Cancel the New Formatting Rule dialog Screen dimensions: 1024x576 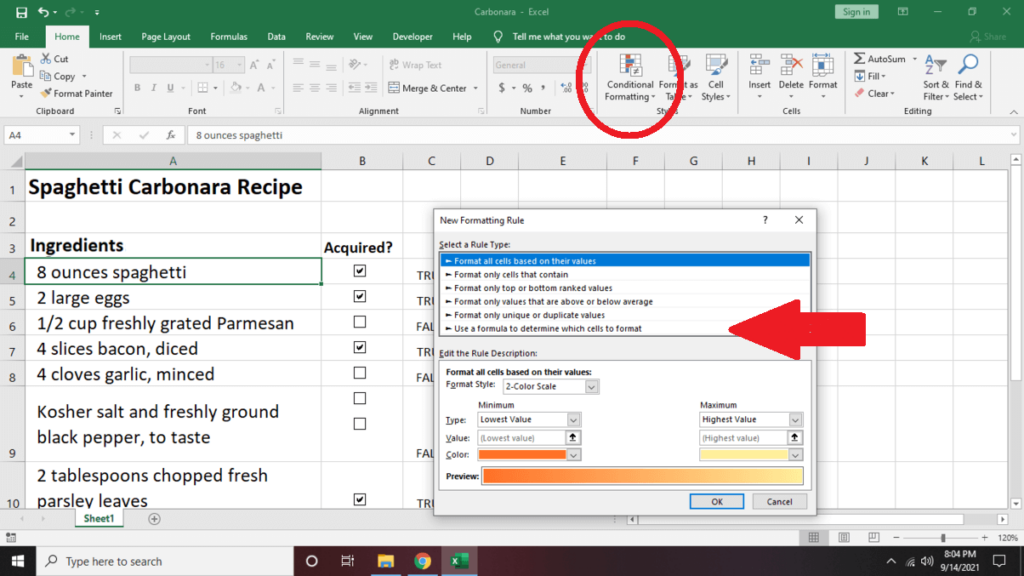[x=778, y=501]
